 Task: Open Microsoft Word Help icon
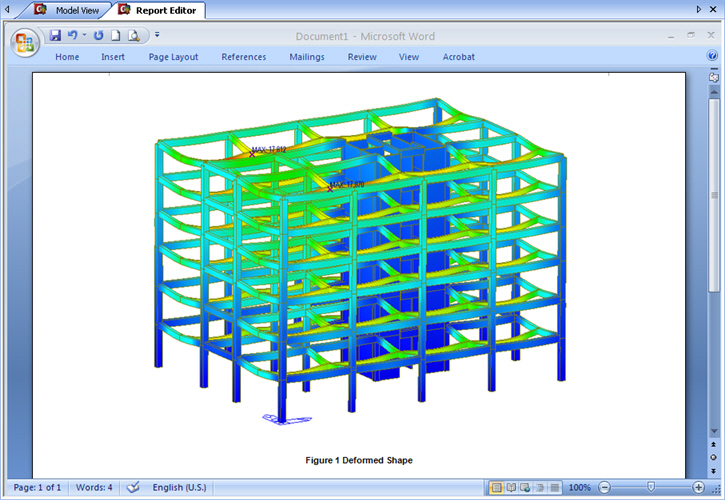click(713, 57)
